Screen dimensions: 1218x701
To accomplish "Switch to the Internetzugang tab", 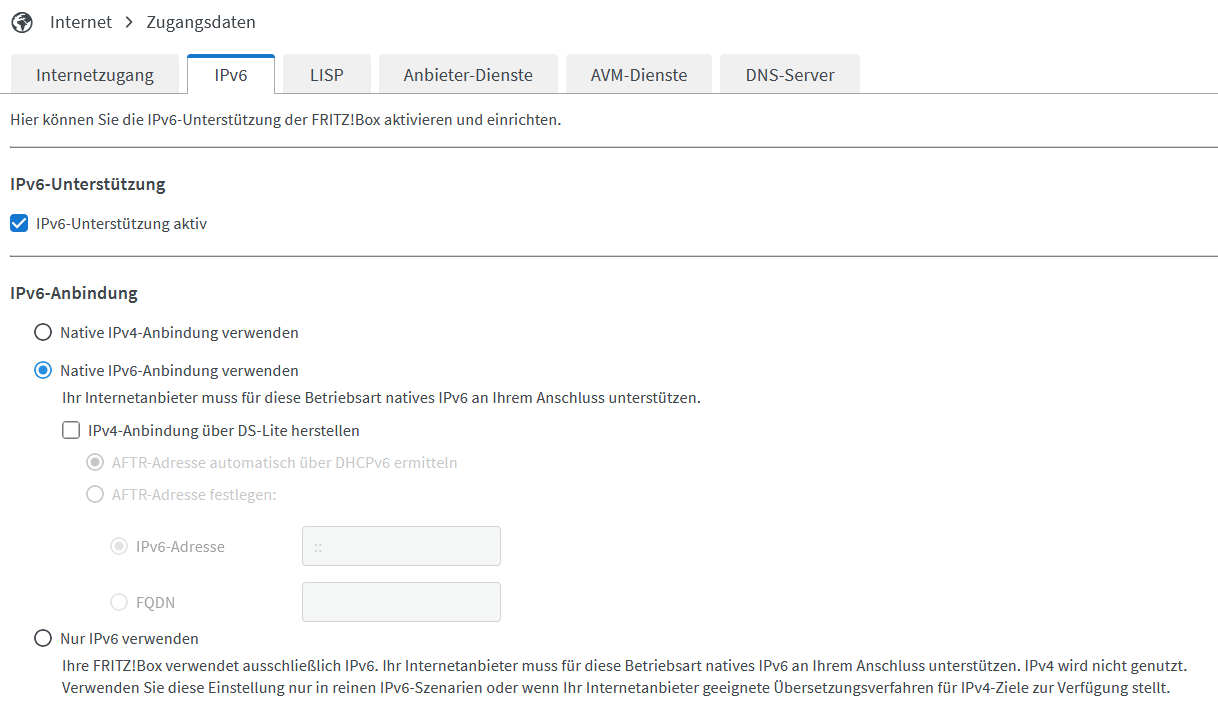I will coord(95,75).
